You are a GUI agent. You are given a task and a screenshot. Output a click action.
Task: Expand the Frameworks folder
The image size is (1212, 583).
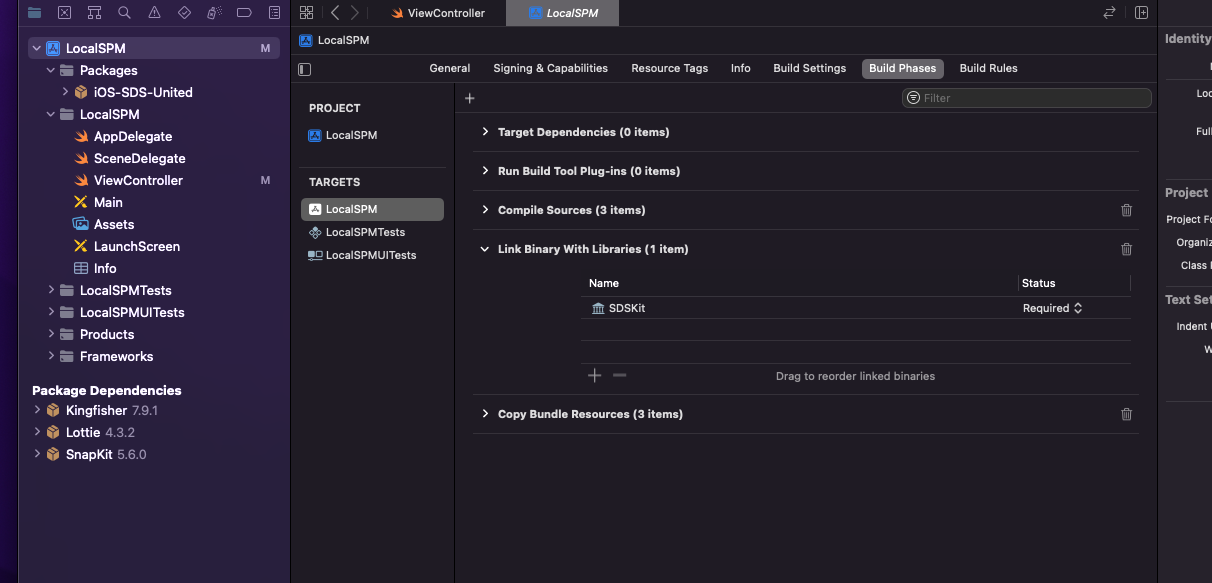click(51, 356)
